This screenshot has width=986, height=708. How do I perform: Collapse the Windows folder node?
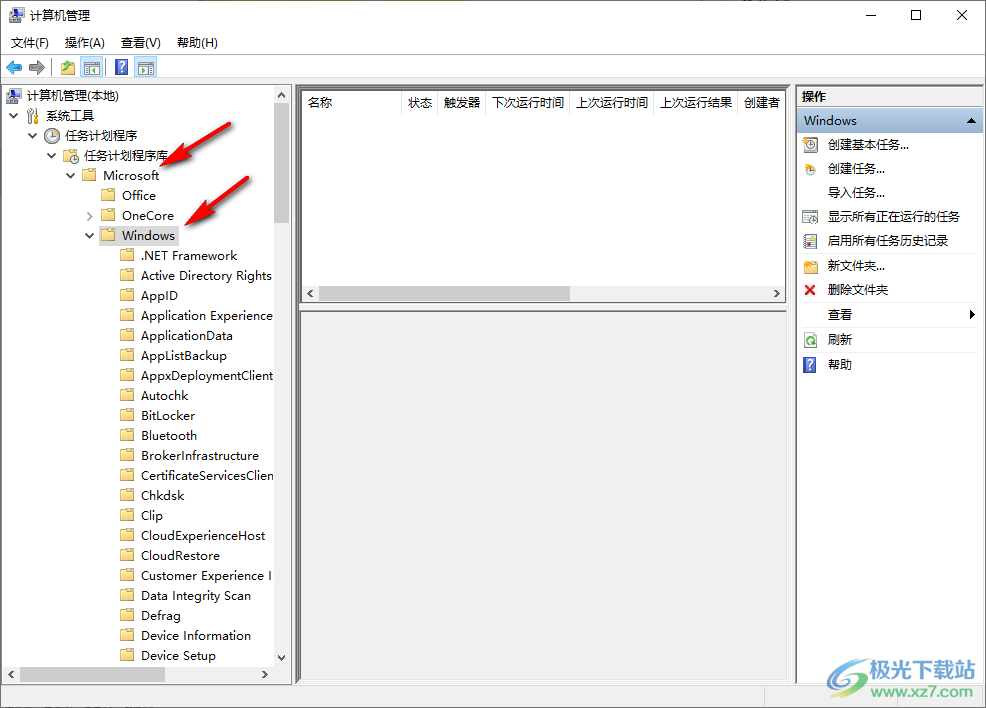89,236
